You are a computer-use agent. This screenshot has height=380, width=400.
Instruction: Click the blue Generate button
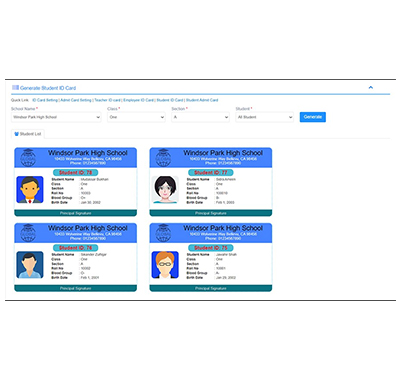[x=313, y=117]
